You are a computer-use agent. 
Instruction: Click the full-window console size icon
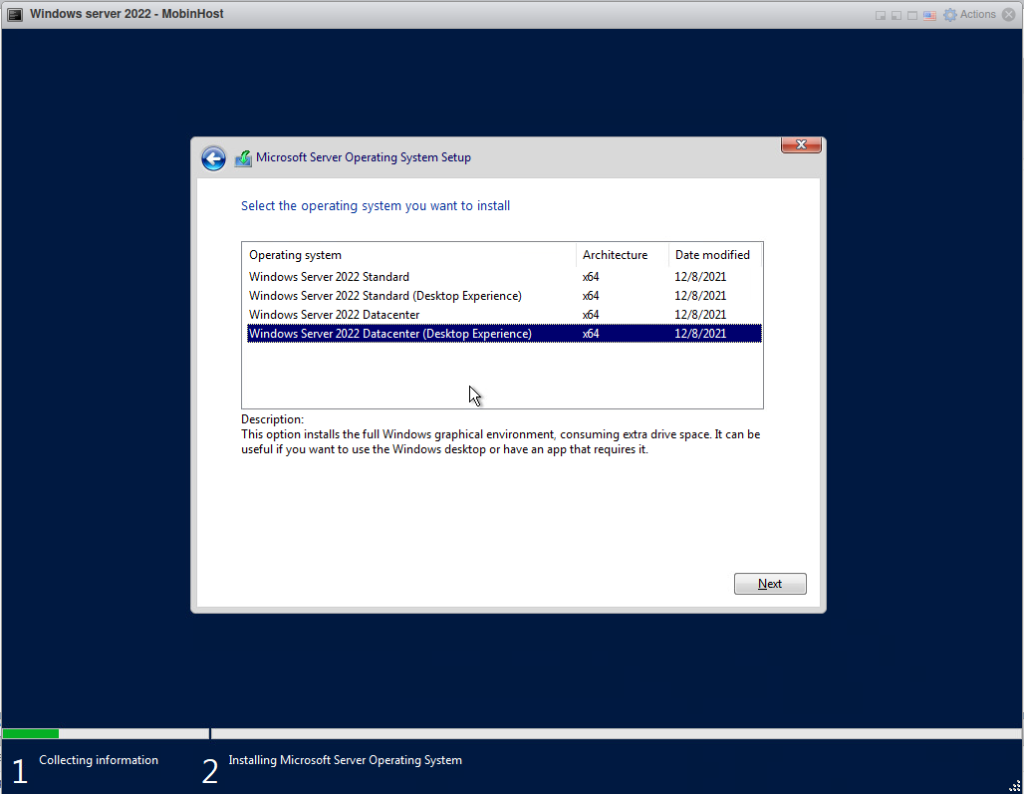coord(912,16)
